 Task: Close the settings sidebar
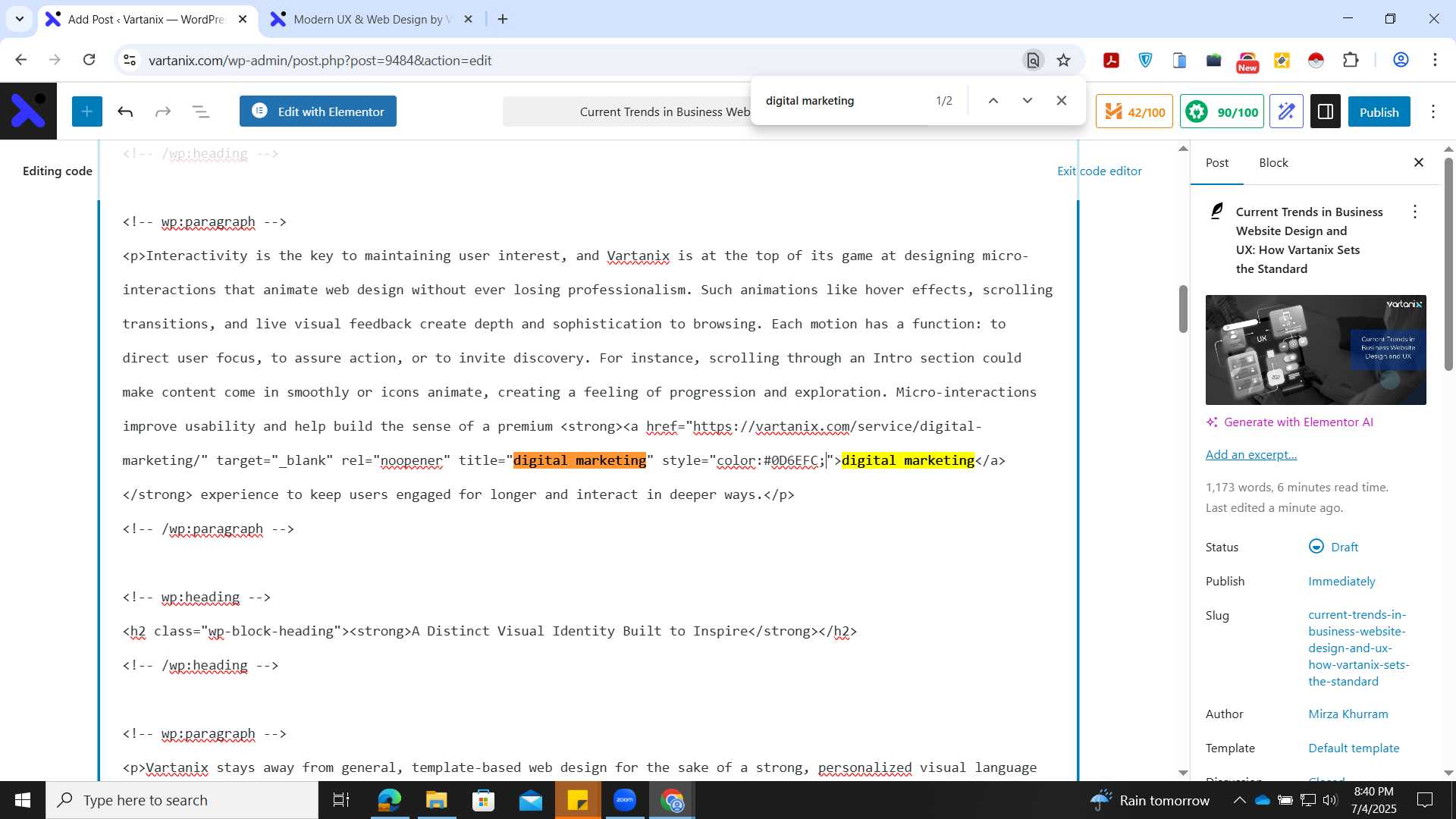1419,163
